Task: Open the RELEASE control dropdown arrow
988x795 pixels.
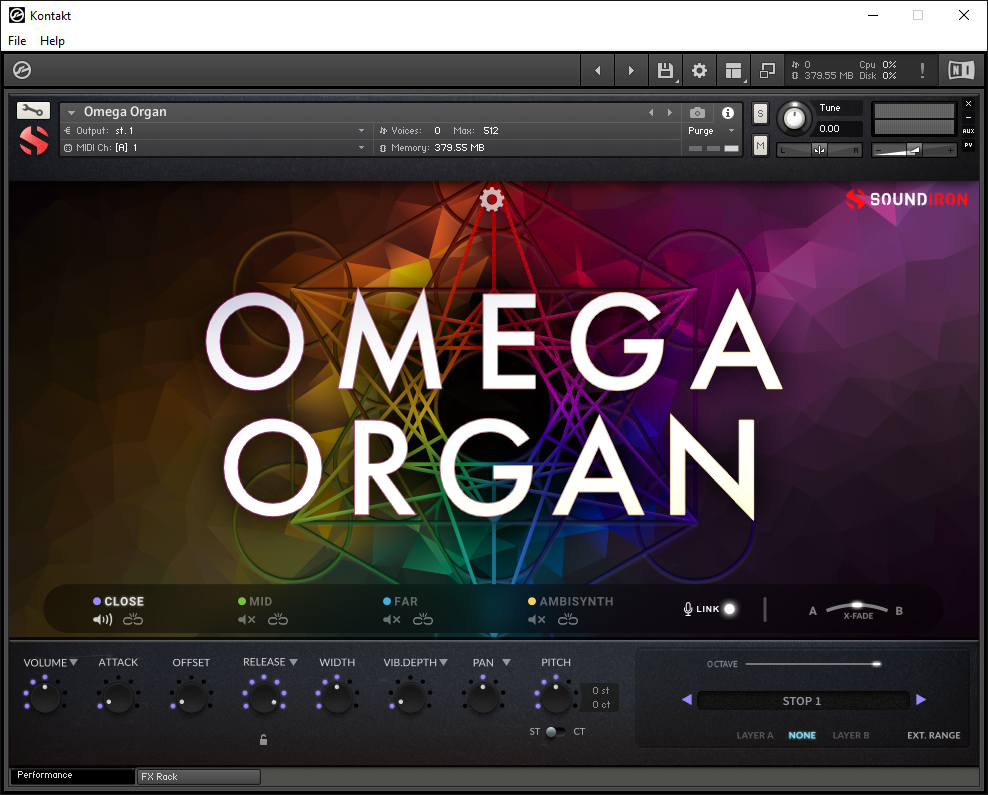Action: (x=293, y=662)
